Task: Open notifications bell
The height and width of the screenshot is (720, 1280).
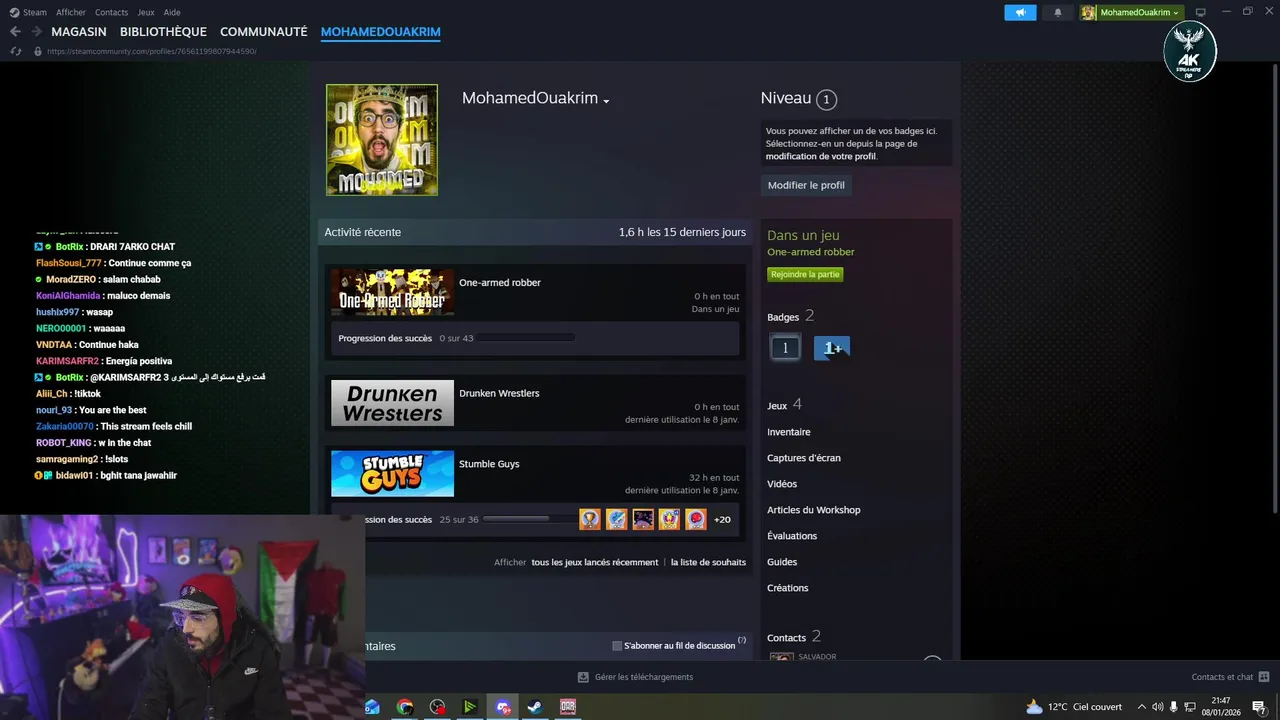Action: click(1058, 12)
